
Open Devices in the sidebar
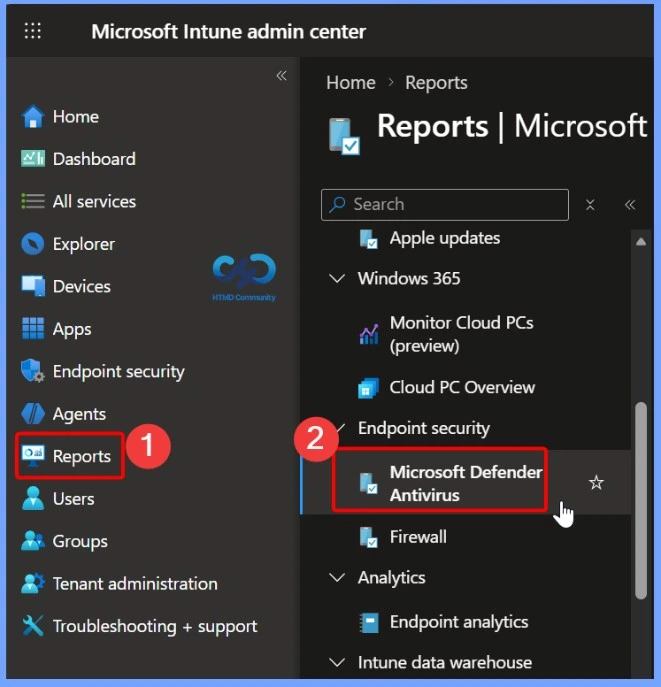click(81, 286)
